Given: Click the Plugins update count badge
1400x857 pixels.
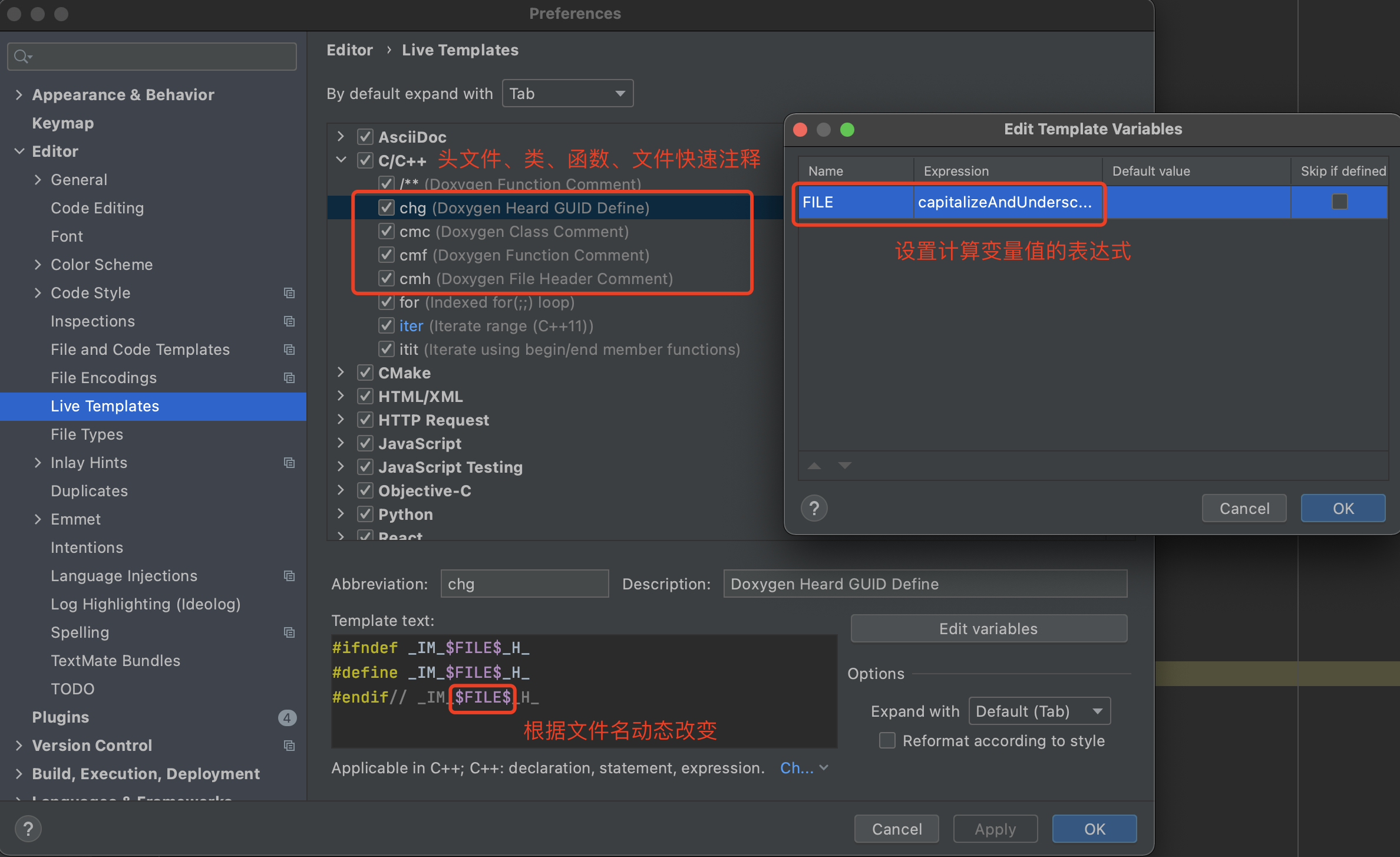Looking at the screenshot, I should tap(287, 717).
